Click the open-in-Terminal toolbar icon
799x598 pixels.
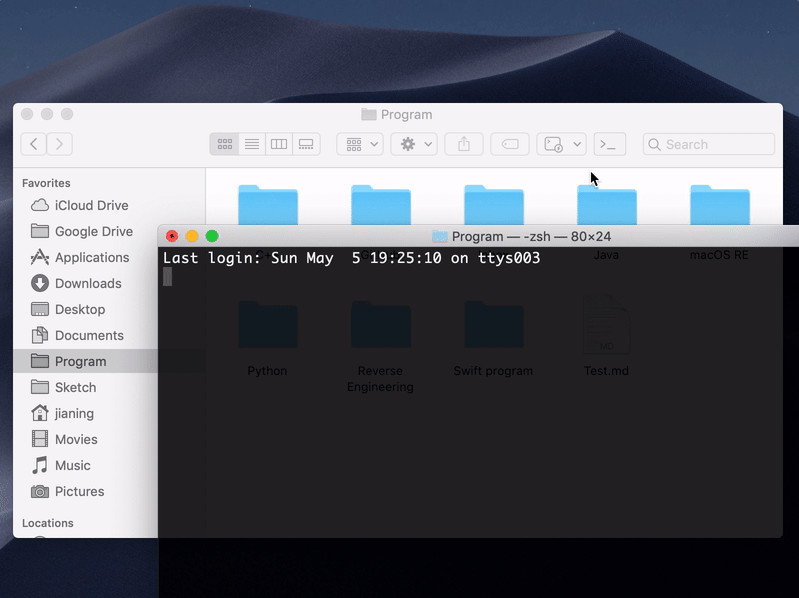(609, 144)
